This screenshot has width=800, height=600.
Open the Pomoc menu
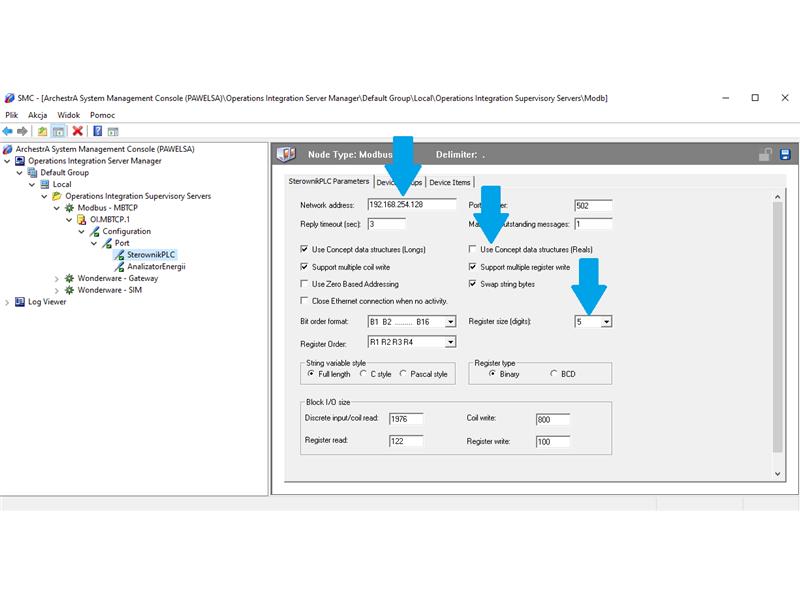[x=103, y=115]
